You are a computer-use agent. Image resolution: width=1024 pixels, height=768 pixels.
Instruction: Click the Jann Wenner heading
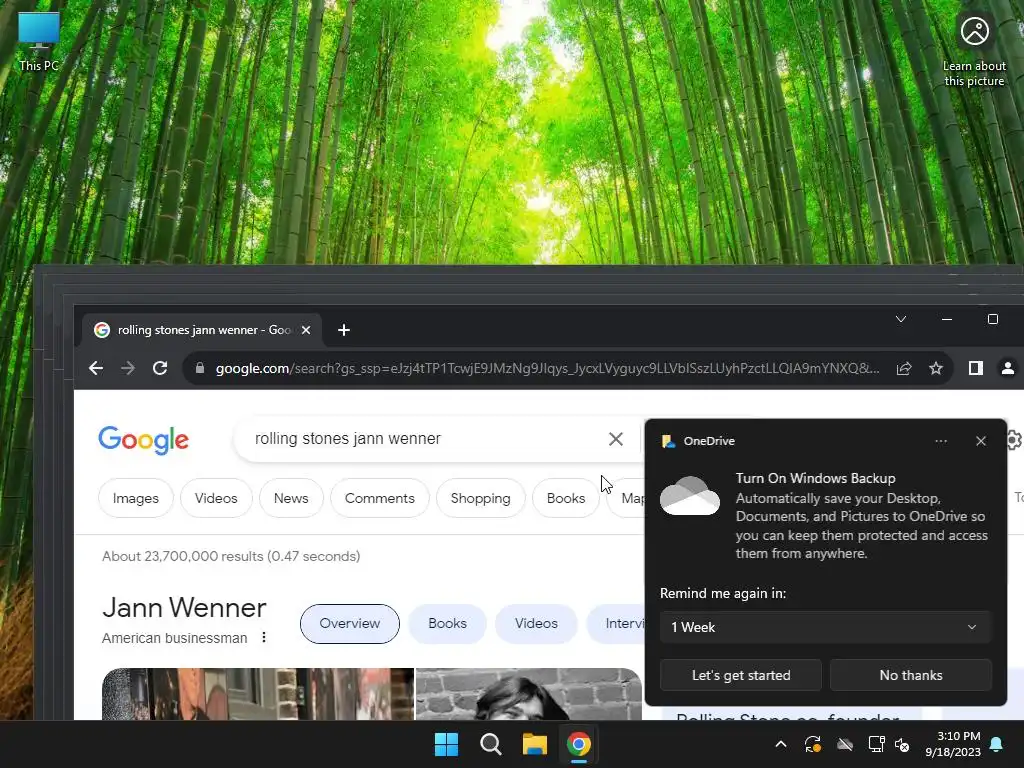(x=184, y=608)
